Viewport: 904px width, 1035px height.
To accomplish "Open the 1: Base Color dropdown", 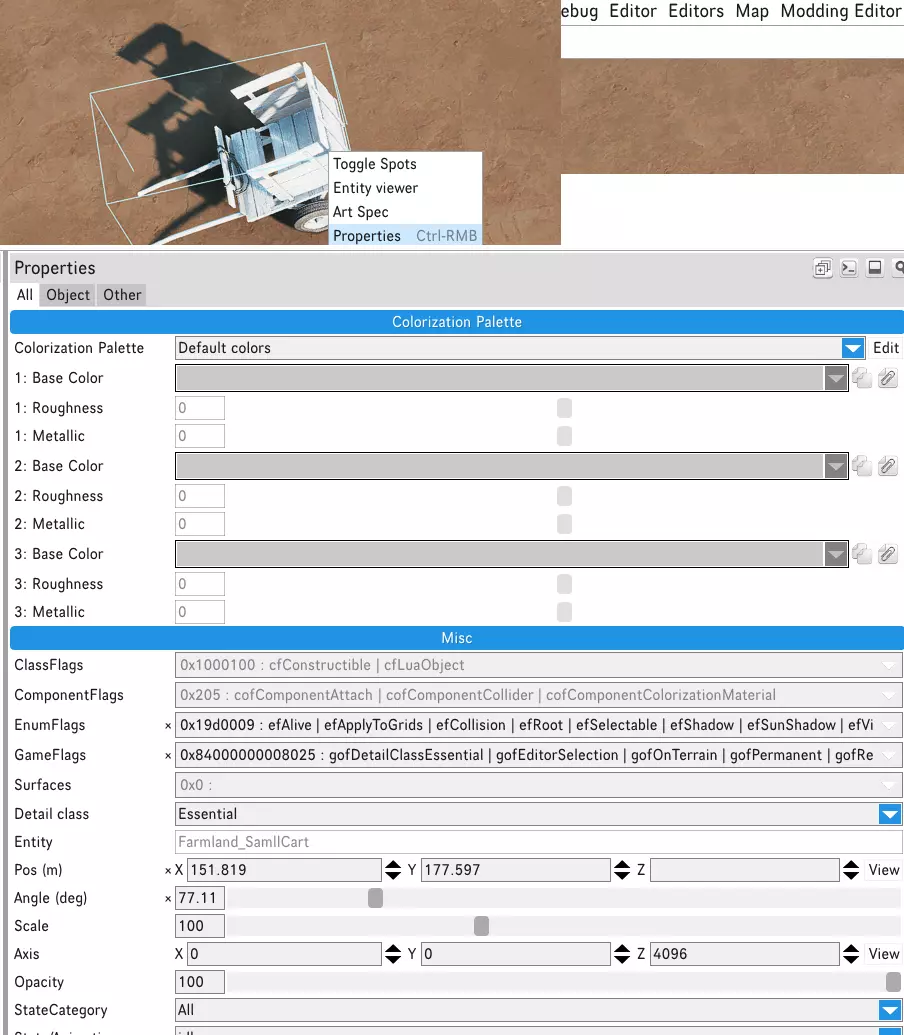I will click(836, 378).
